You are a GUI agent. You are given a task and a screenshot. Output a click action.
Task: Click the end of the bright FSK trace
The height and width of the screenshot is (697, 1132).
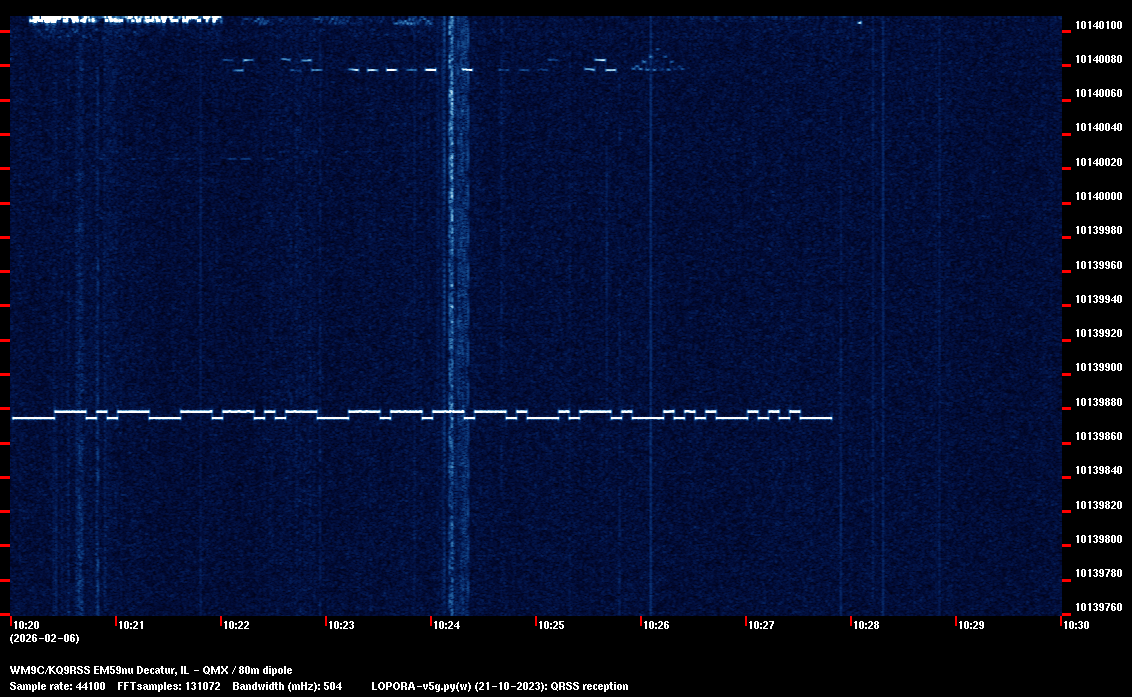click(830, 418)
